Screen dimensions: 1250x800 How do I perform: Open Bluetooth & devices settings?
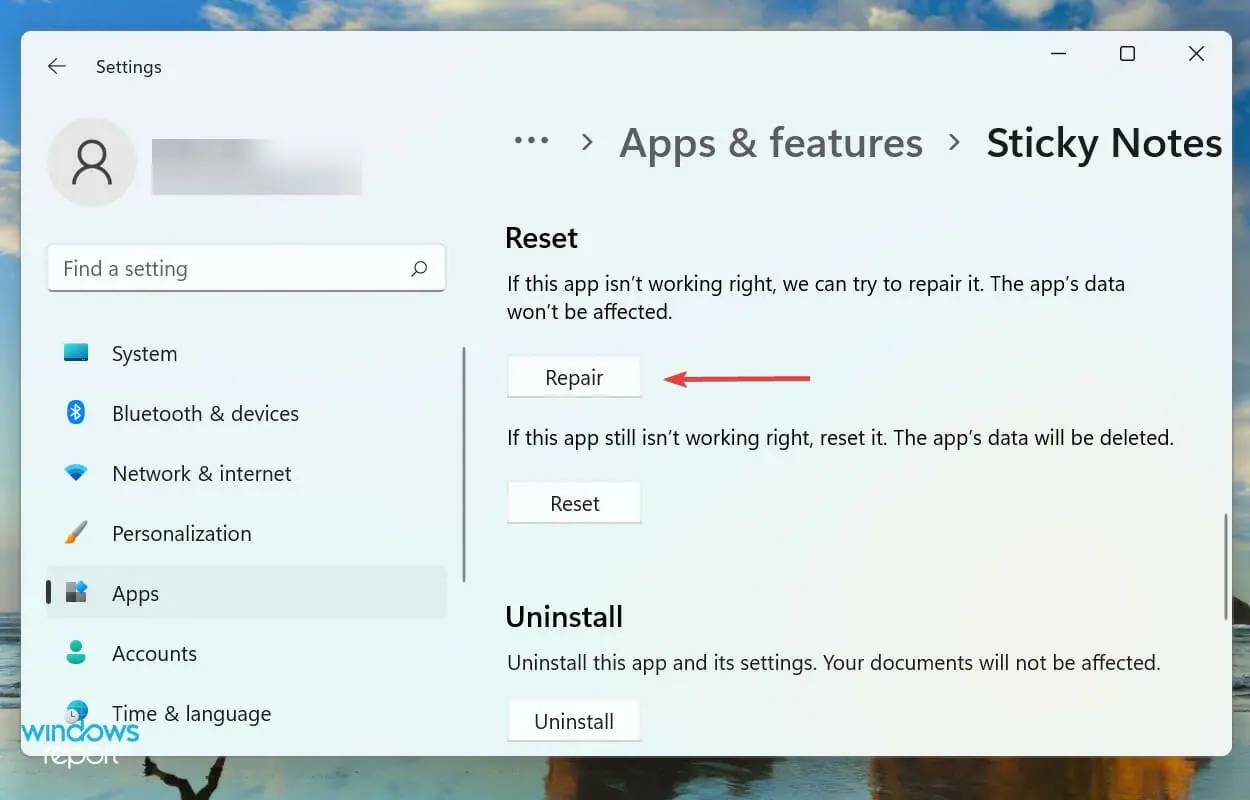pyautogui.click(x=205, y=413)
